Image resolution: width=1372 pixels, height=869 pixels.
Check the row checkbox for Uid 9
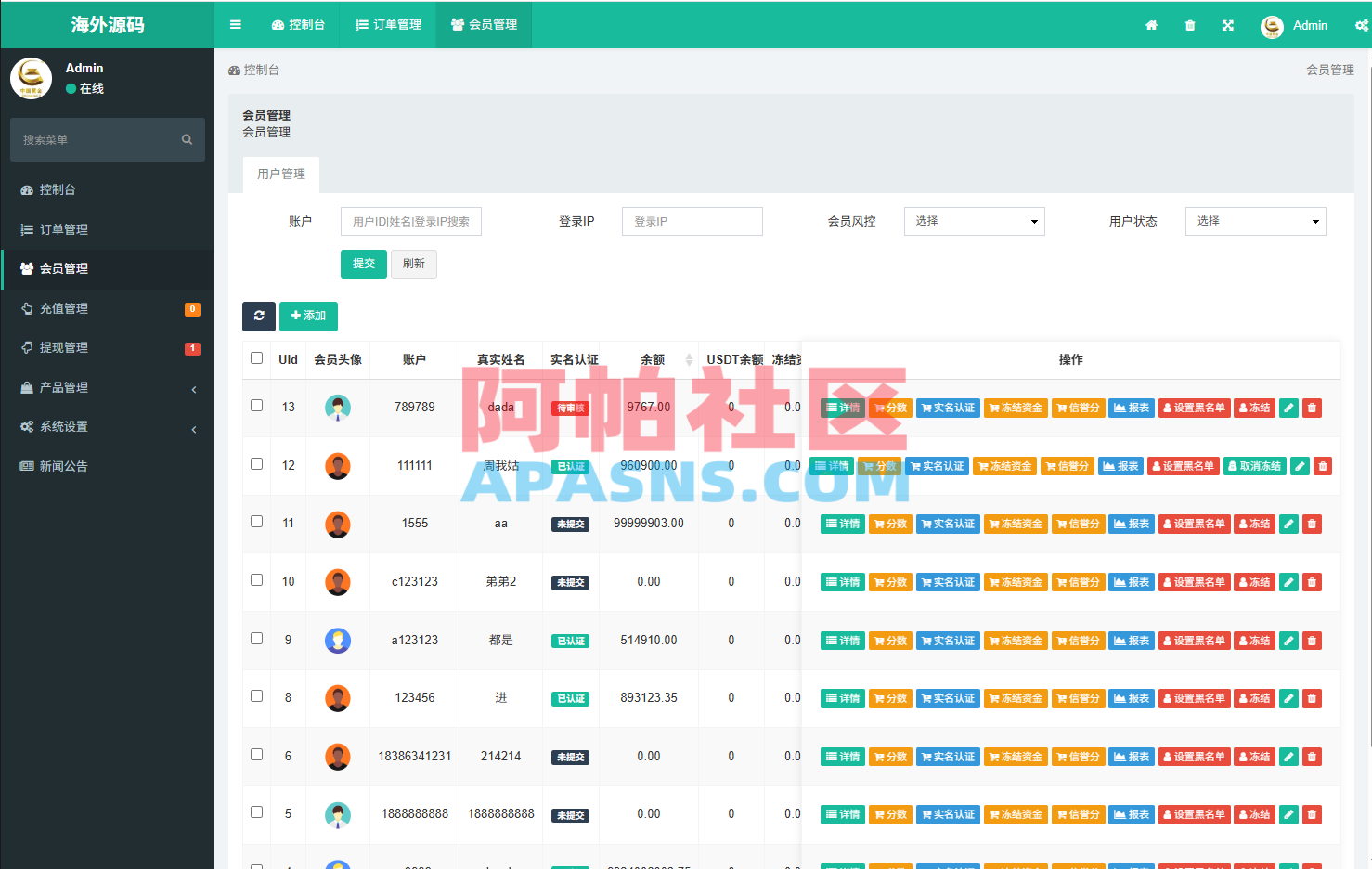[x=256, y=640]
